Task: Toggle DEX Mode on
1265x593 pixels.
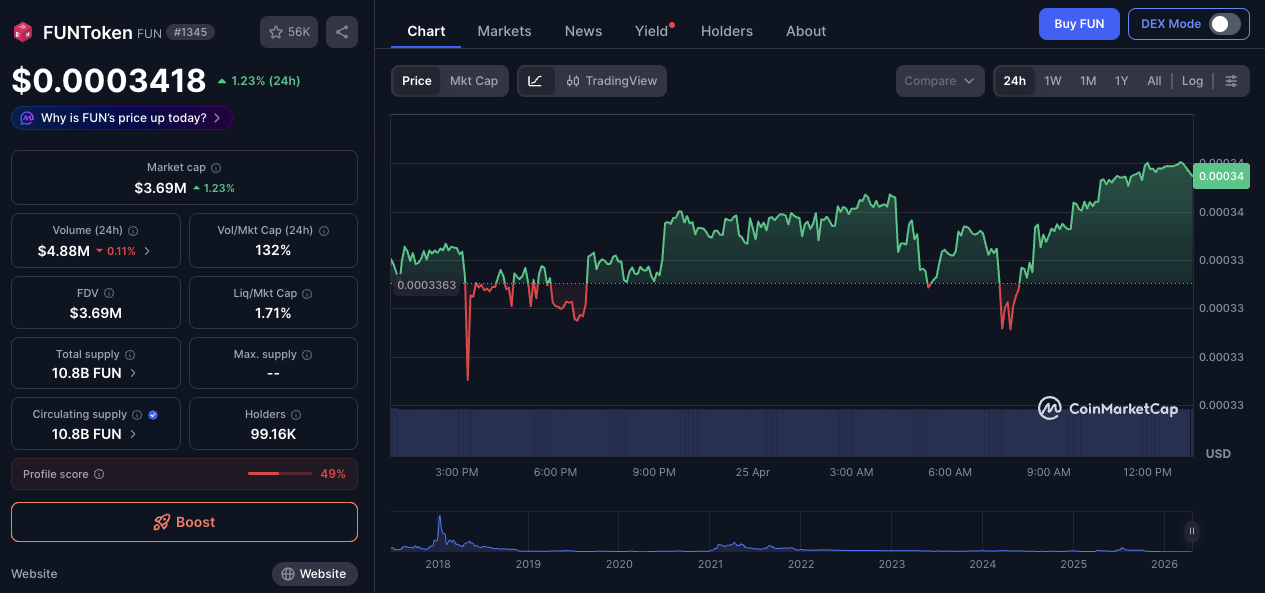Action: (1228, 23)
